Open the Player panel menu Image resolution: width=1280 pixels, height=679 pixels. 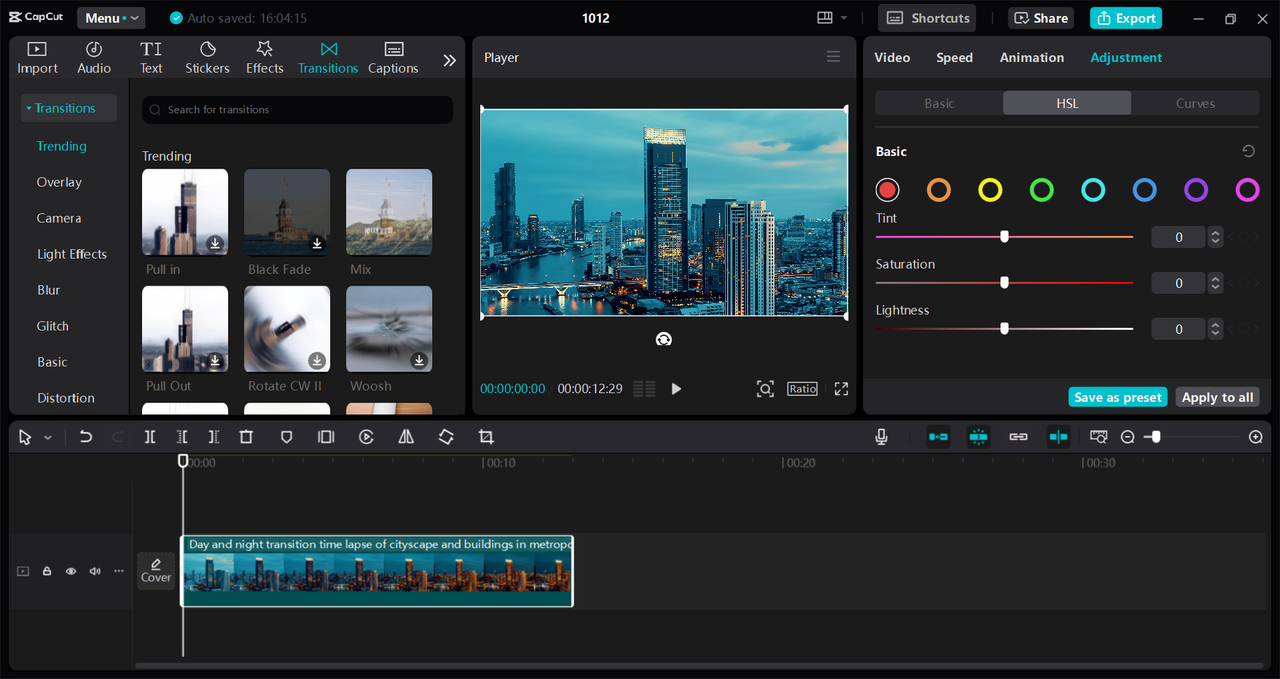(833, 57)
